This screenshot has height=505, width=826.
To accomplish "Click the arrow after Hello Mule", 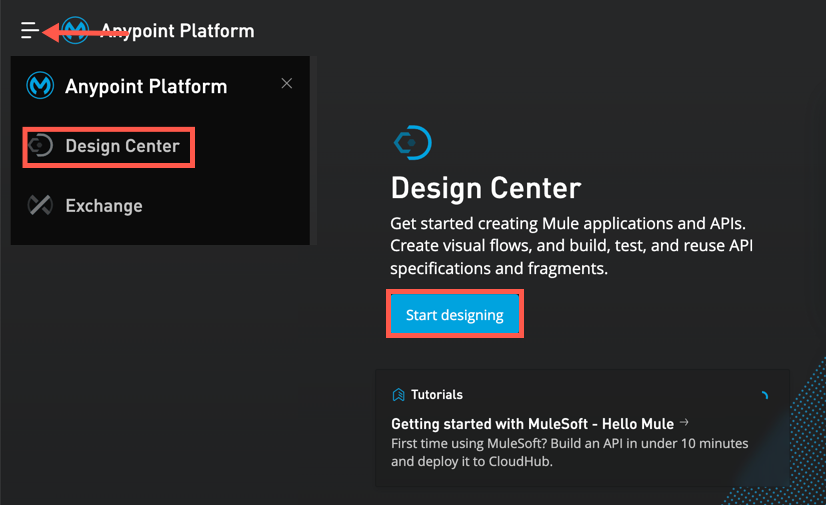I will [x=684, y=422].
